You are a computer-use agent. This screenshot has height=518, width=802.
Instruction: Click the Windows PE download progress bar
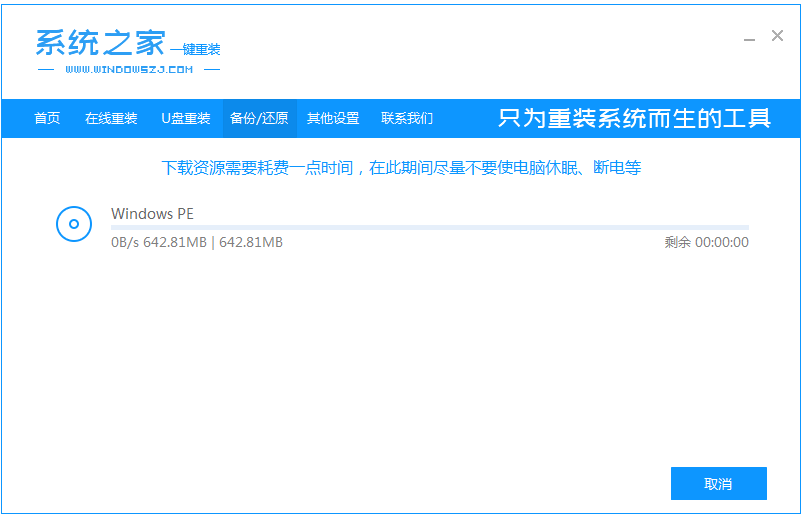pyautogui.click(x=429, y=228)
